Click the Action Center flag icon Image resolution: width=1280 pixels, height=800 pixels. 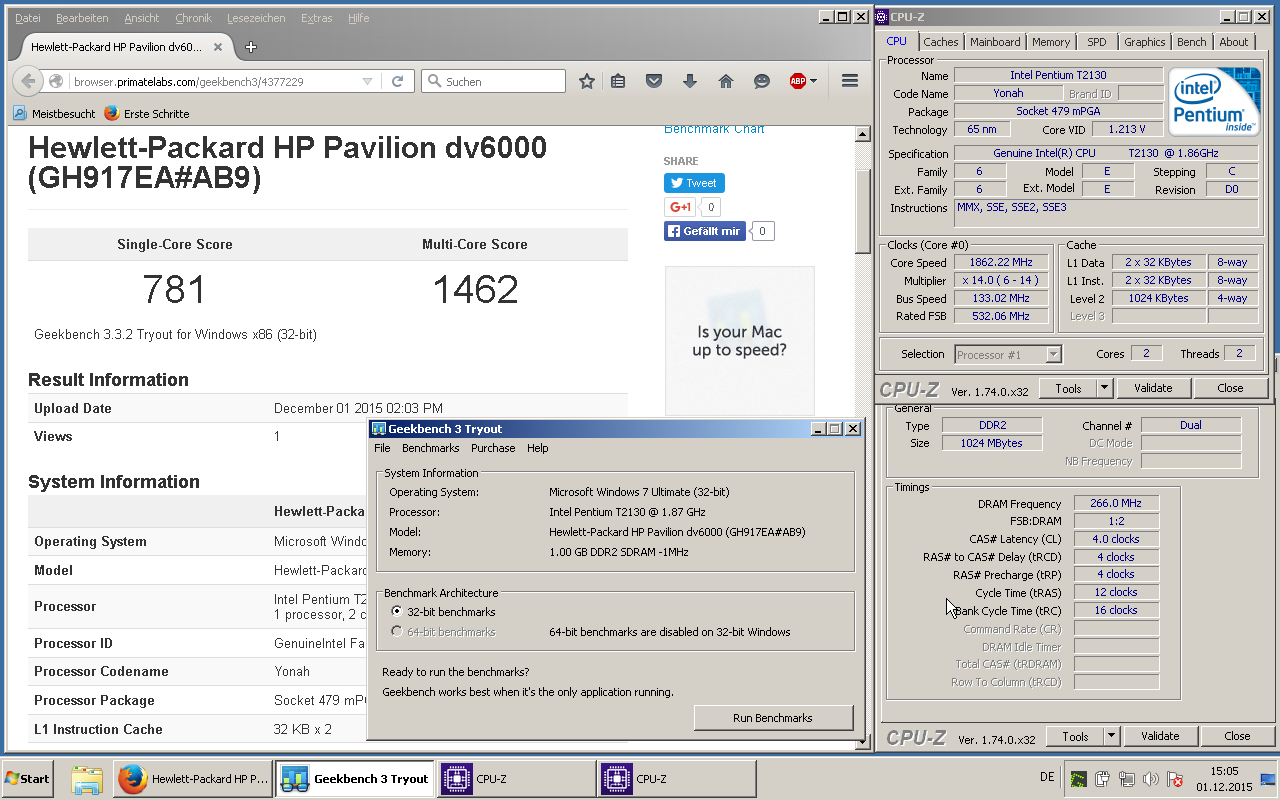coord(1175,779)
